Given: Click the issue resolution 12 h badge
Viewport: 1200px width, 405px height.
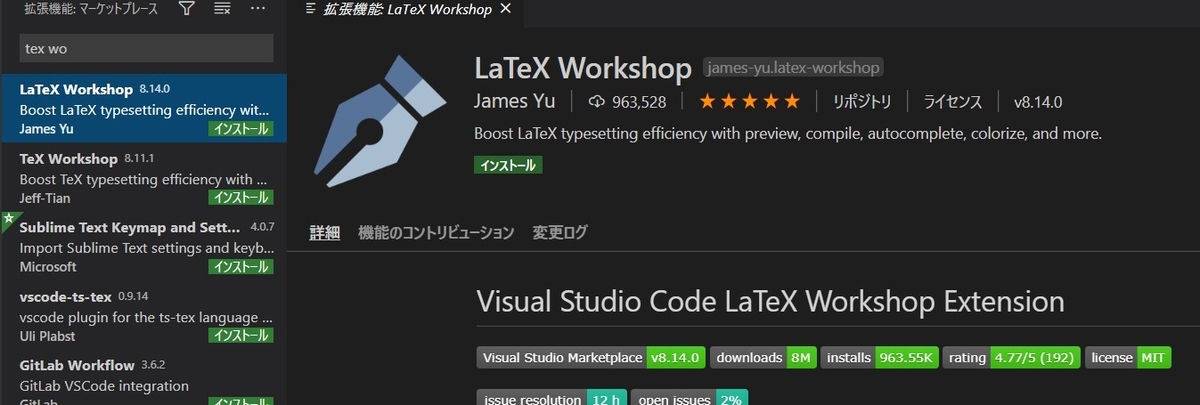Looking at the screenshot, I should (x=551, y=399).
